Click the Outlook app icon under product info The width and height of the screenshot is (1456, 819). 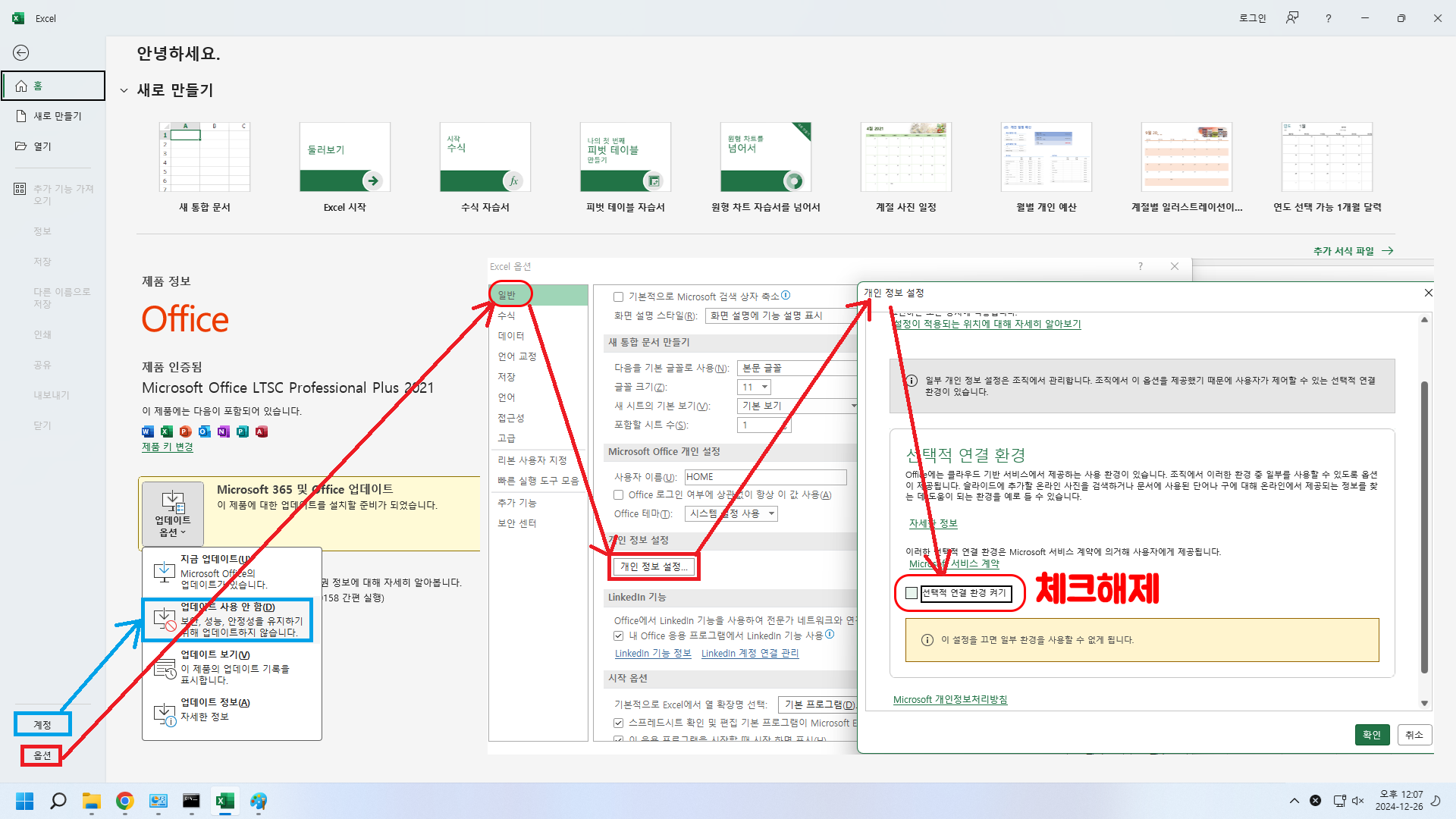205,431
